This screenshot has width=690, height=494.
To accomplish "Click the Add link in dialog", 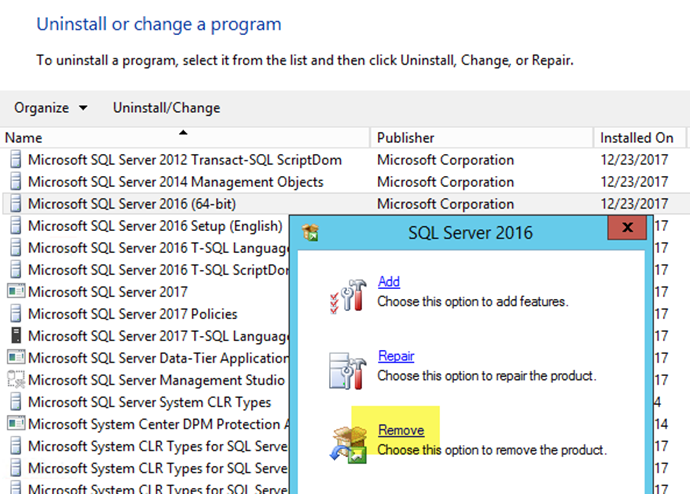I will point(389,282).
